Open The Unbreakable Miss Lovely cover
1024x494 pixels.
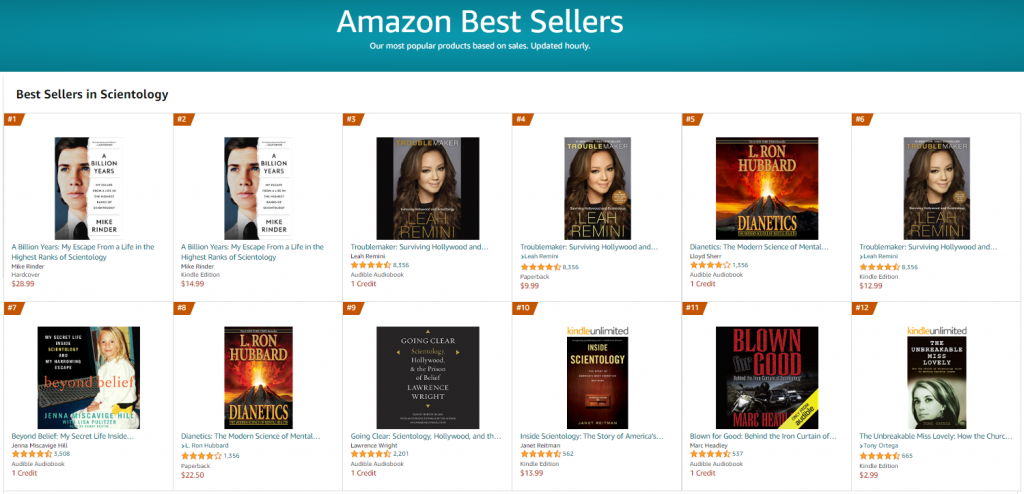[x=936, y=377]
